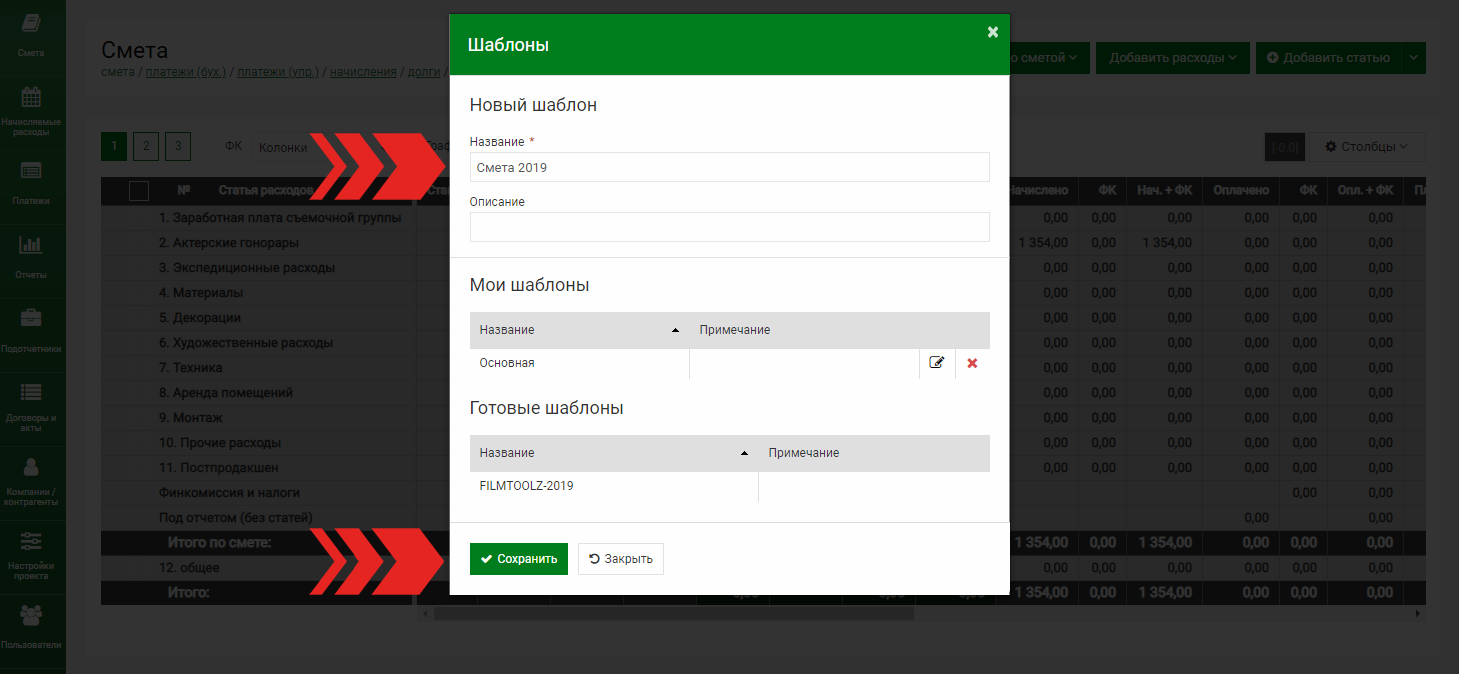
Task: Click row 10. Прочие расходы
Action: point(220,442)
